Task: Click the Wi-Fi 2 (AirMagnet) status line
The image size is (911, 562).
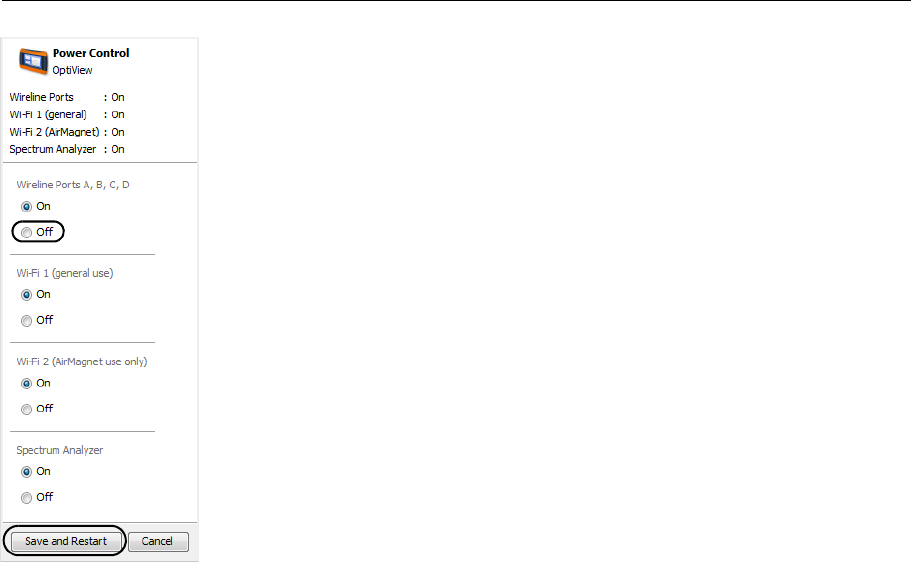Action: pos(67,132)
